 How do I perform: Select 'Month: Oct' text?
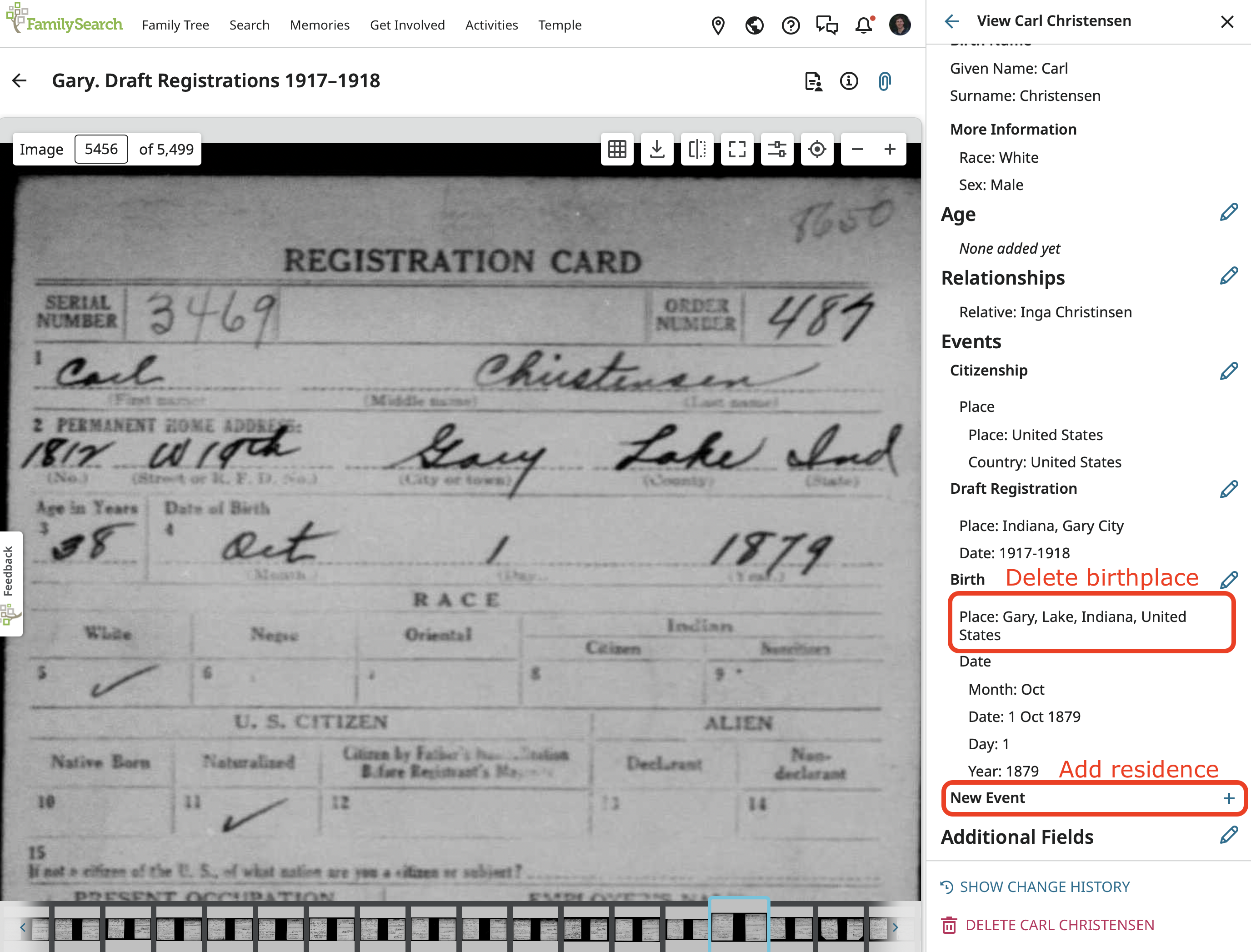pos(1006,690)
